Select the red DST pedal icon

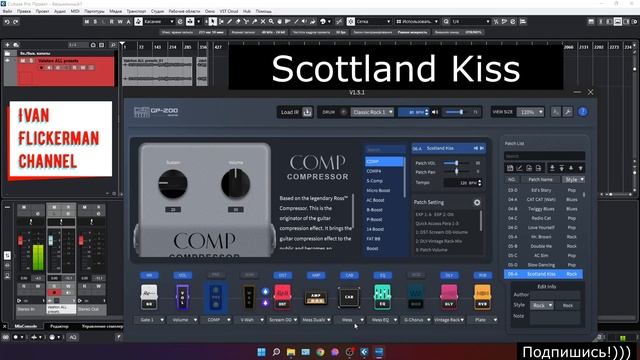coord(282,297)
